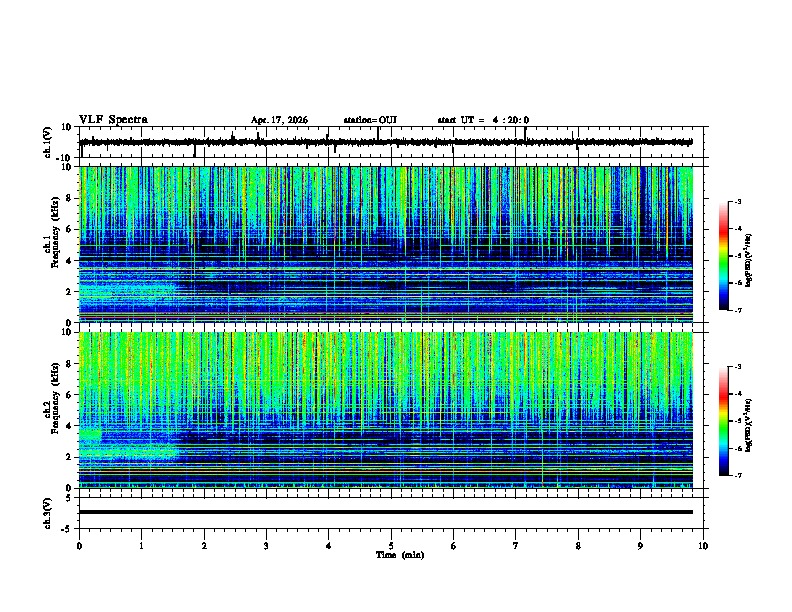This screenshot has width=792, height=612.
Task: Click the ch.3(V) axis label
Action: 47,513
